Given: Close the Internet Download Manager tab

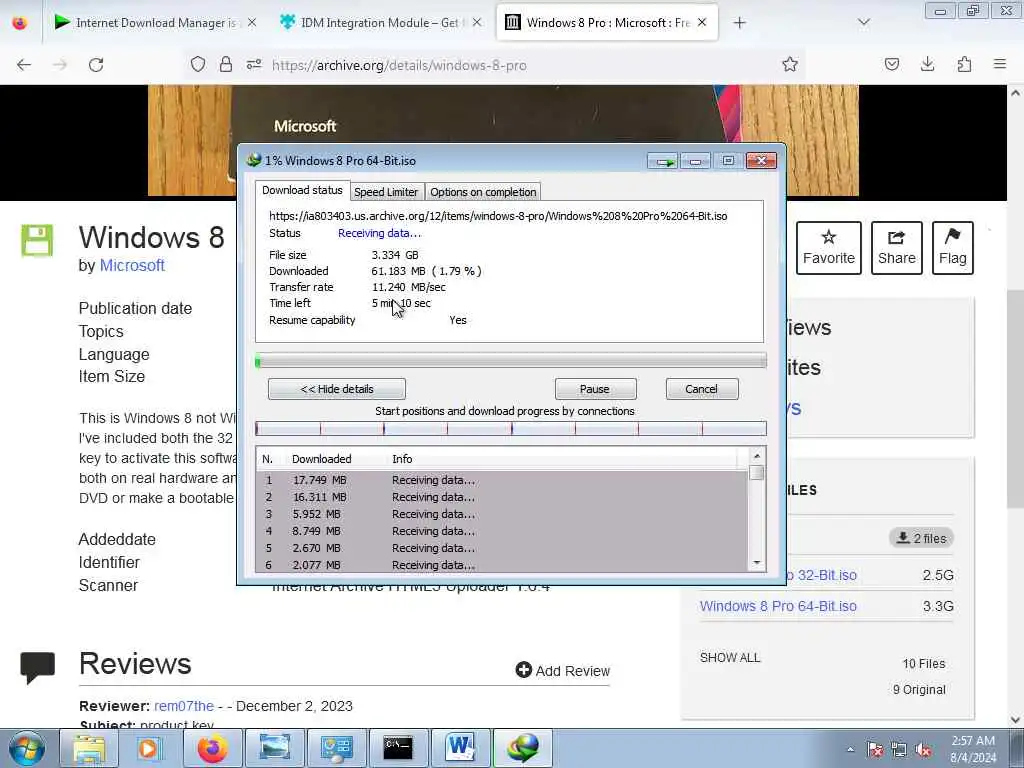Looking at the screenshot, I should 252,23.
